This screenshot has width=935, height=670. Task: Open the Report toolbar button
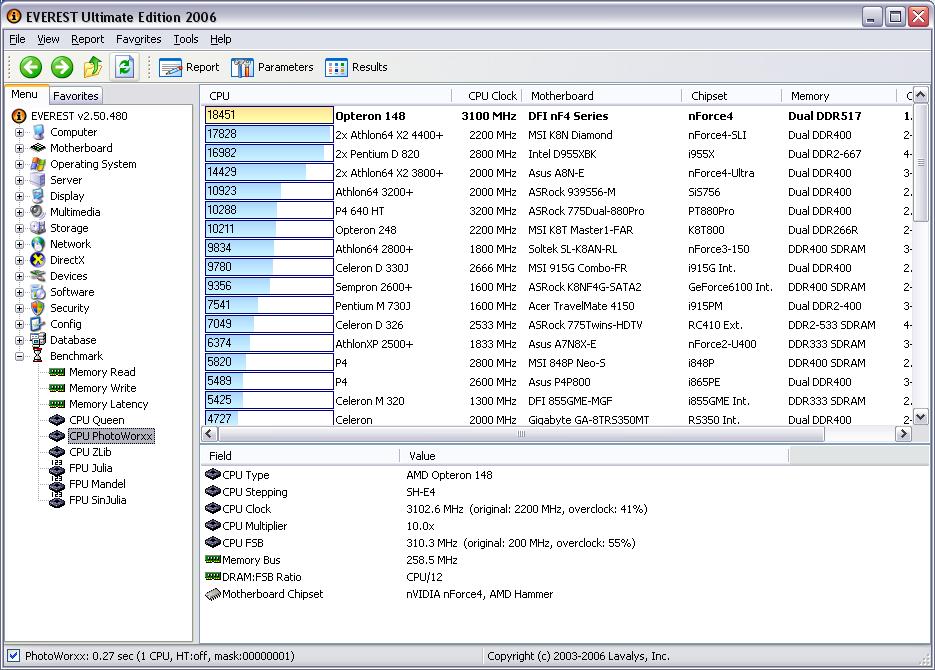[189, 67]
